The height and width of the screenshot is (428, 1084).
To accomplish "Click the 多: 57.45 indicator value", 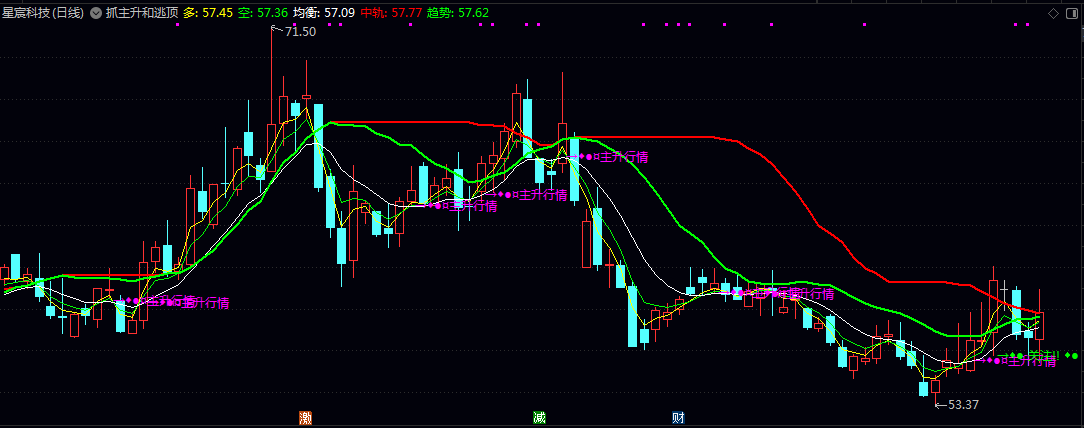I will [x=207, y=12].
